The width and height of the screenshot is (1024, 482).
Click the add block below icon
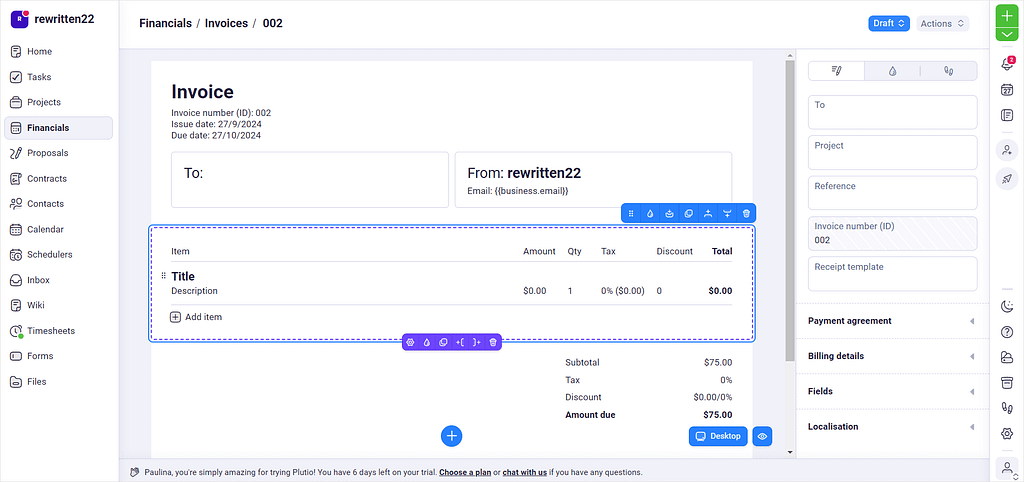pos(727,214)
